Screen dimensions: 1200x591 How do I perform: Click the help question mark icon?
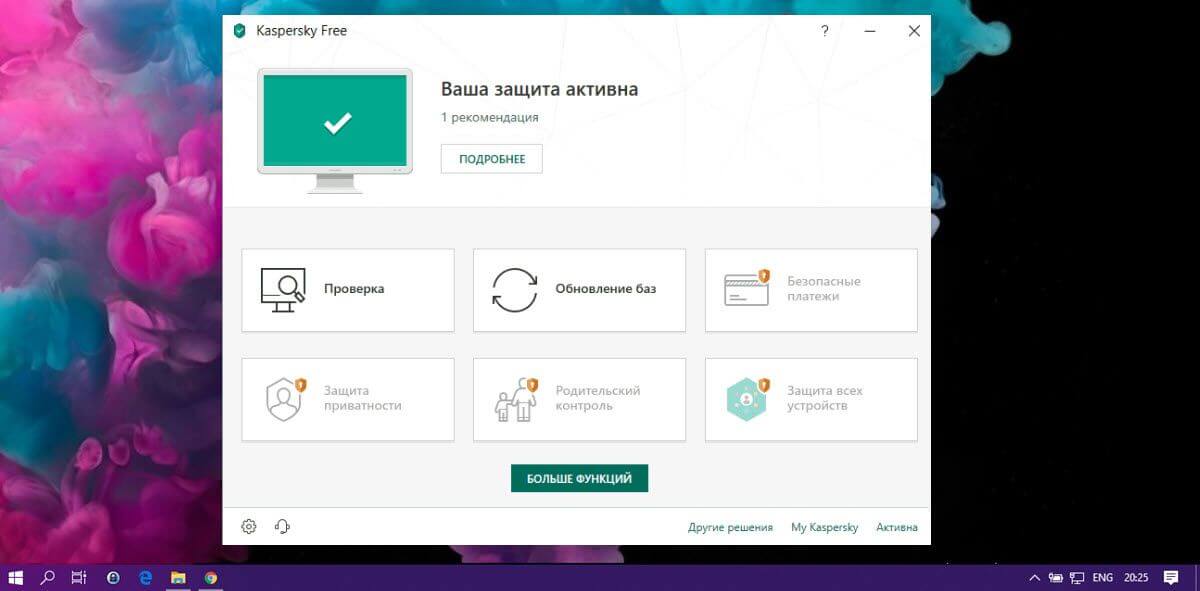[825, 31]
